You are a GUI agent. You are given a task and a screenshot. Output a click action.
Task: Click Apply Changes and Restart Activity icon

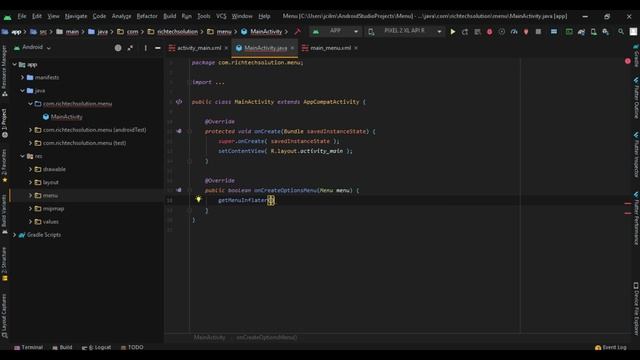[465, 31]
